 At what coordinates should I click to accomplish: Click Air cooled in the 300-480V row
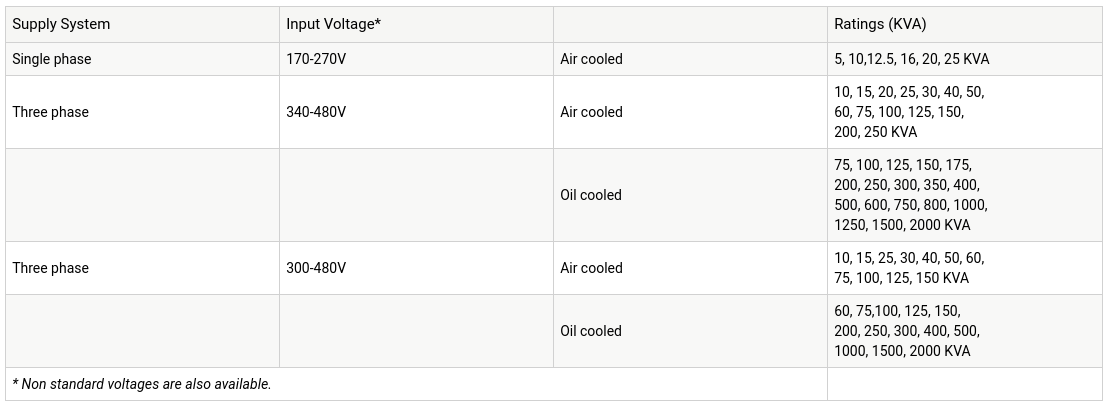pos(591,268)
